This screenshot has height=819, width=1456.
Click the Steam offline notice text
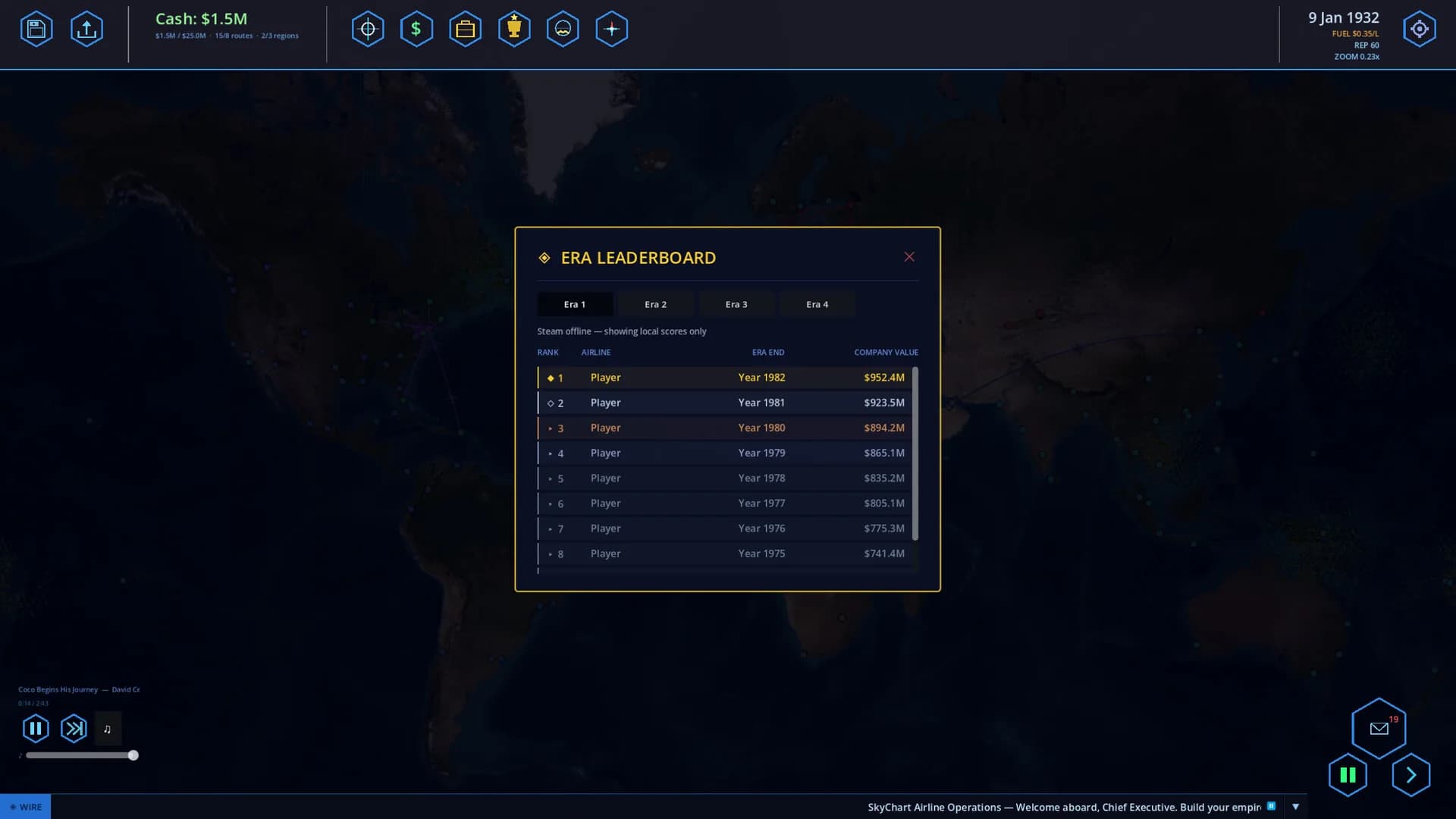pyautogui.click(x=622, y=331)
